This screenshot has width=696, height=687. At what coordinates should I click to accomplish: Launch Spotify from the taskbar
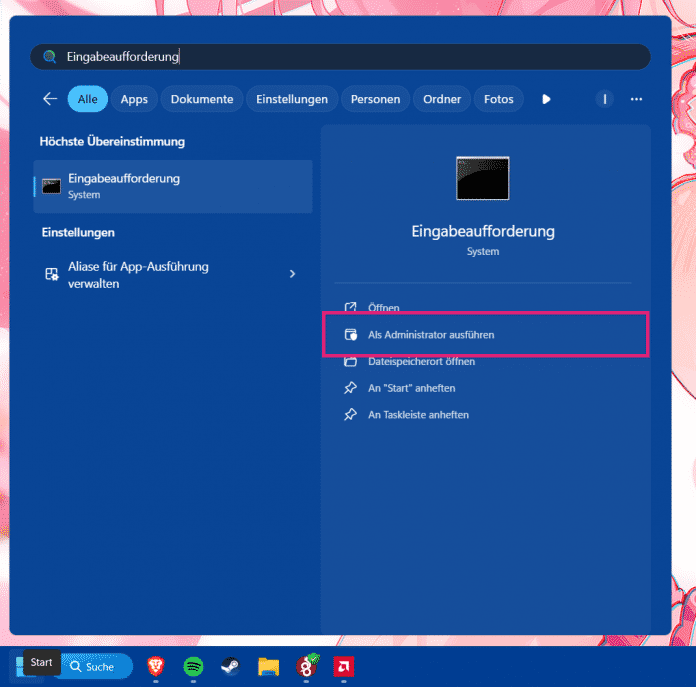coord(193,666)
